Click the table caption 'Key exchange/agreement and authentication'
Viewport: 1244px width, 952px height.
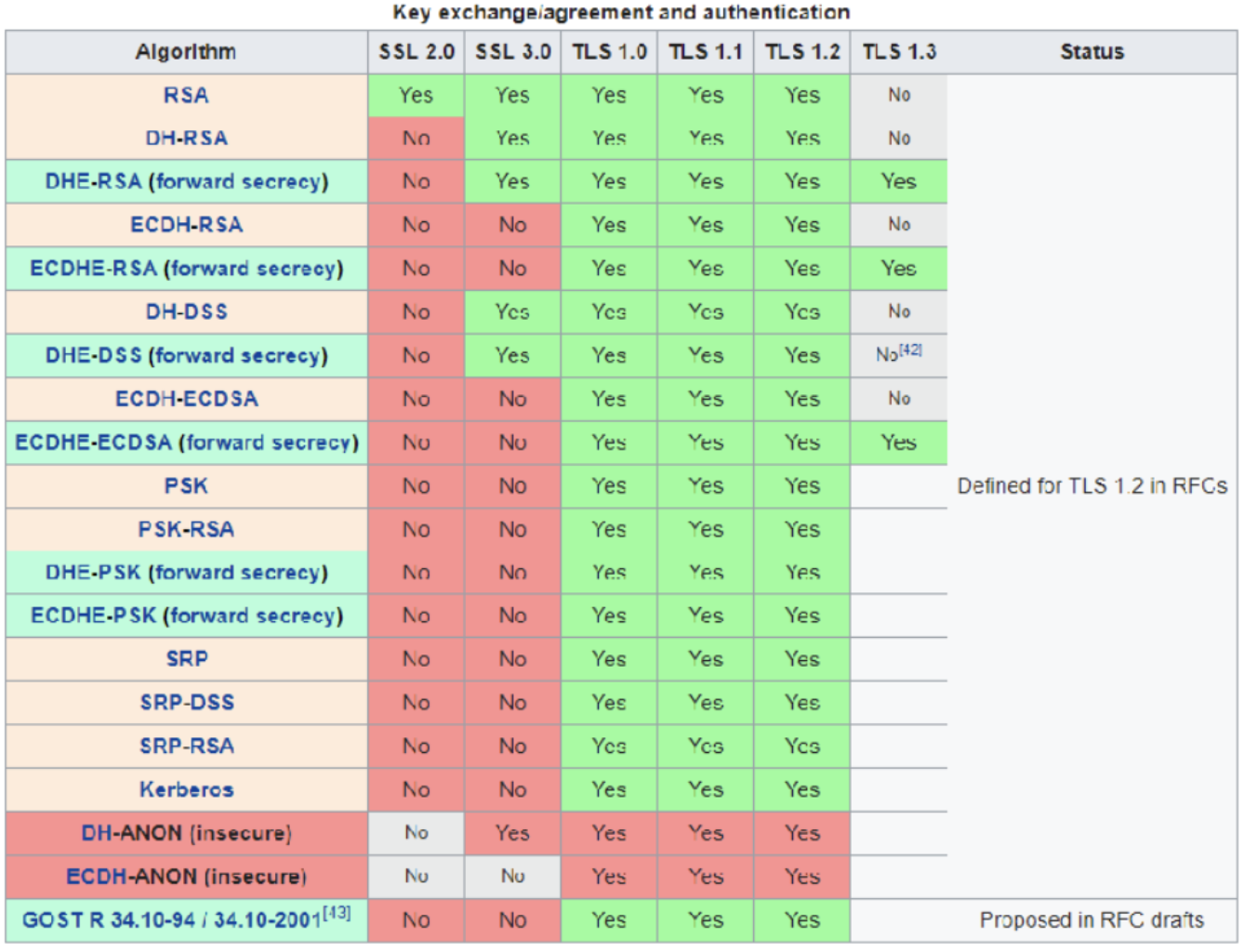tap(621, 12)
